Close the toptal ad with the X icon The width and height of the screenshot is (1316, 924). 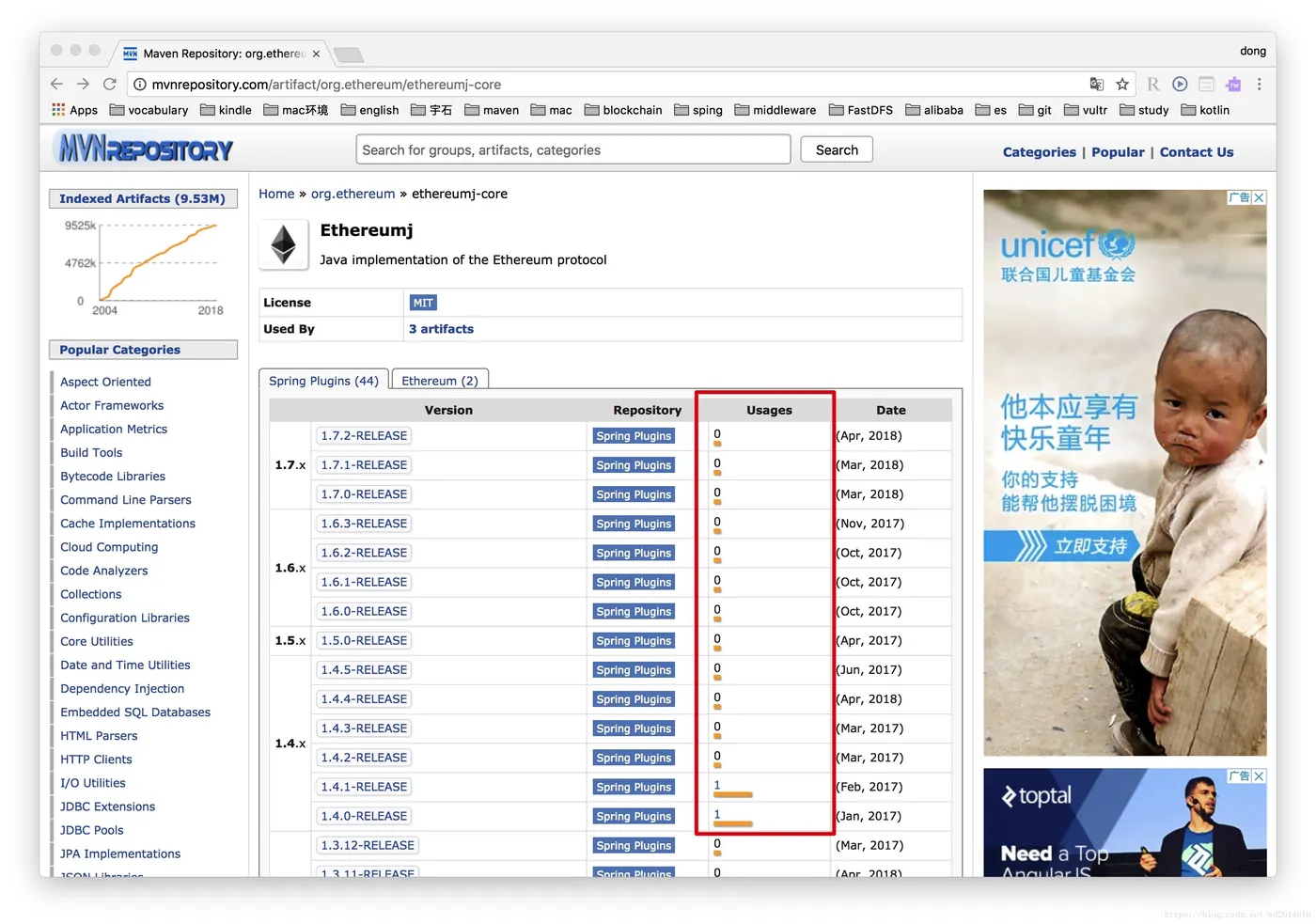(1259, 775)
